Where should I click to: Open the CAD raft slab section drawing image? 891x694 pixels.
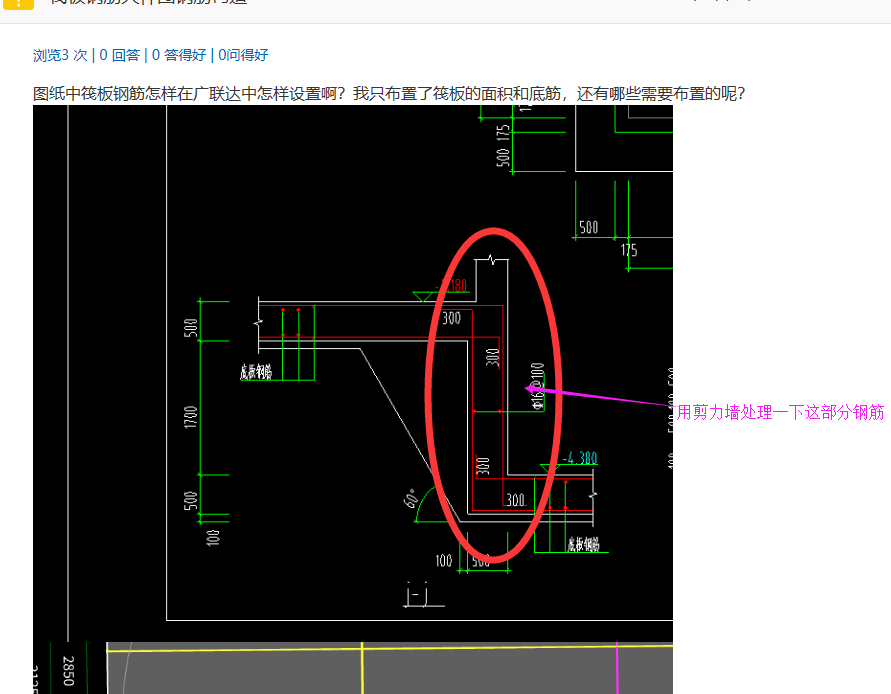pyautogui.click(x=353, y=373)
